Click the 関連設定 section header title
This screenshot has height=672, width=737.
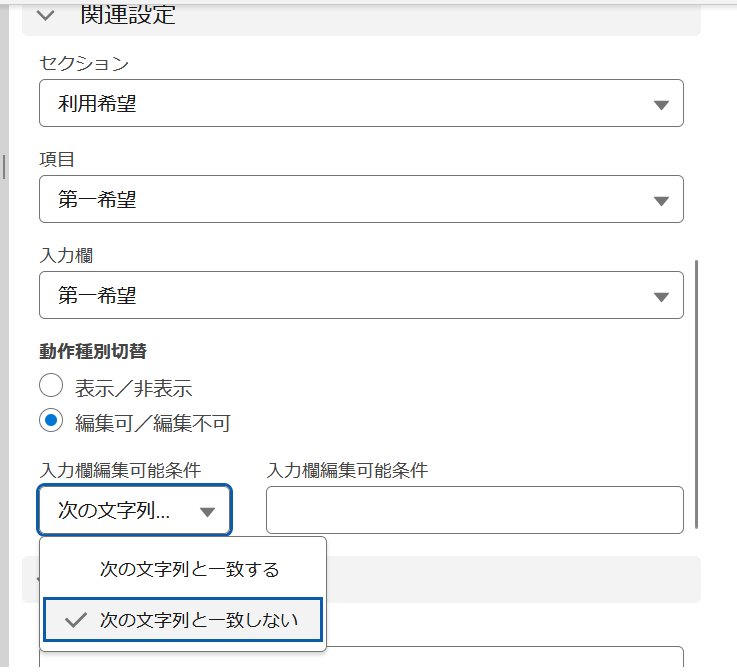click(x=127, y=16)
